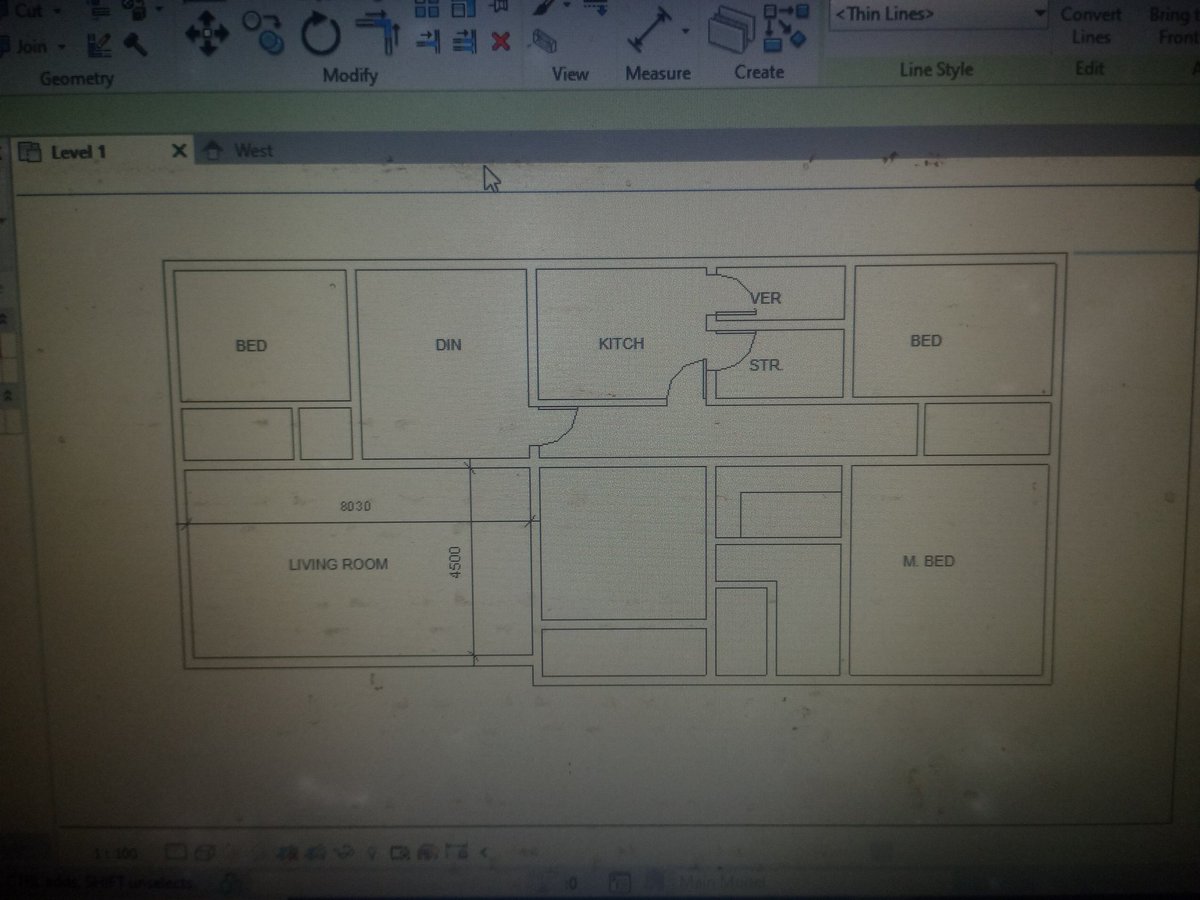
Task: Choose the Trim/Extend to Corner tool
Action: click(x=378, y=33)
